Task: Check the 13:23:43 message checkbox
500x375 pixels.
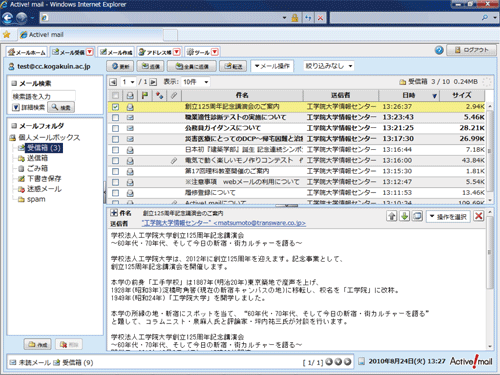Action: pos(115,118)
